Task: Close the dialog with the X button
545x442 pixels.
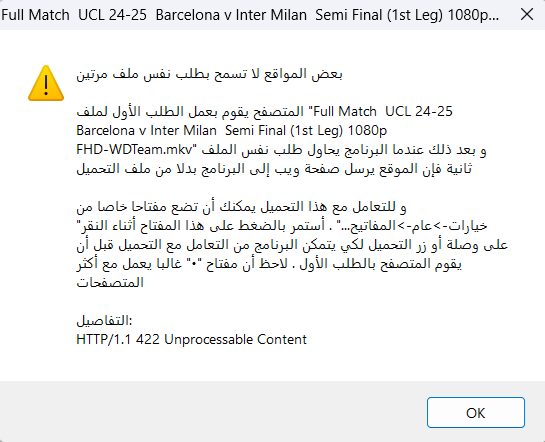Action: click(x=527, y=15)
